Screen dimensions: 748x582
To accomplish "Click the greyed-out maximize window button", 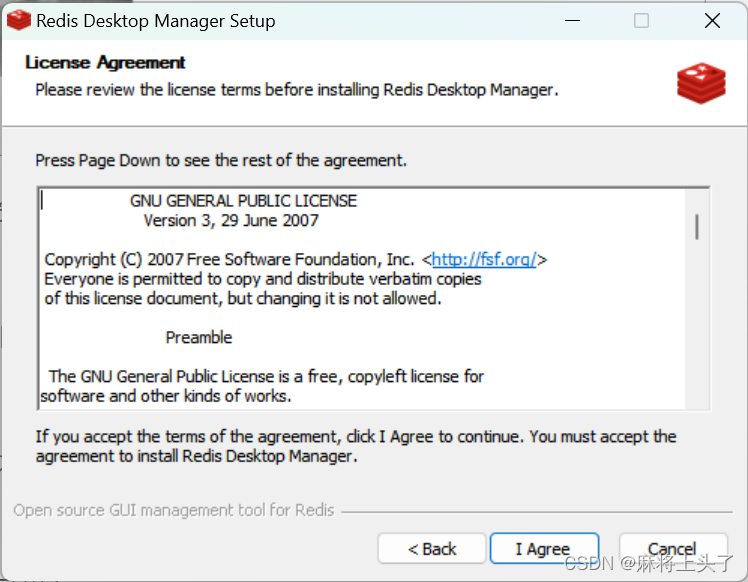I will click(641, 21).
